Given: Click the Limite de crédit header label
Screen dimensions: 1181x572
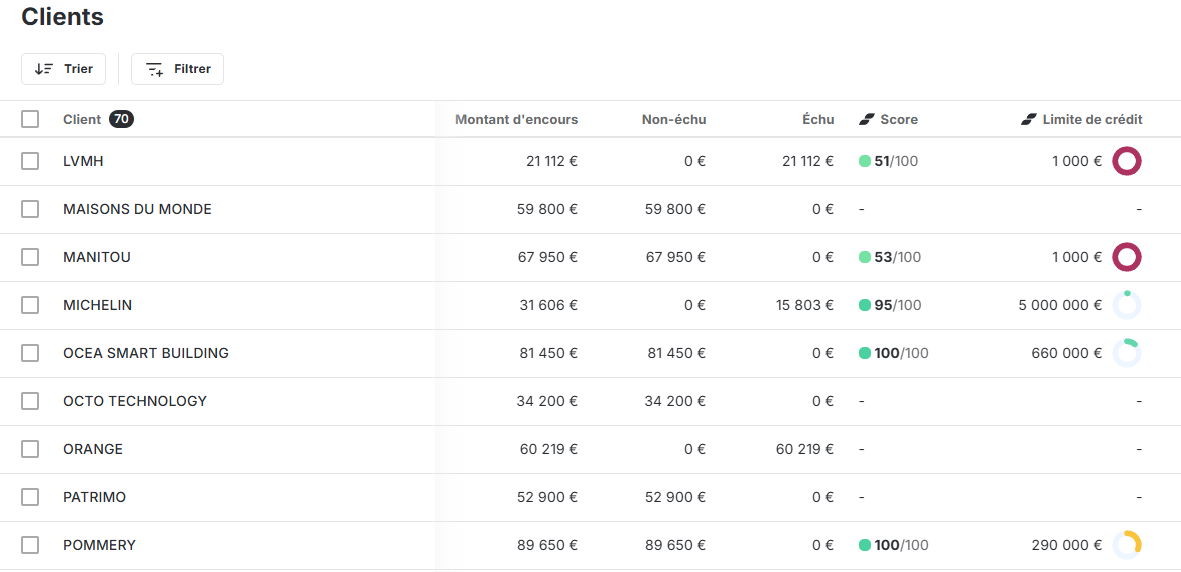Looking at the screenshot, I should pyautogui.click(x=1093, y=119).
